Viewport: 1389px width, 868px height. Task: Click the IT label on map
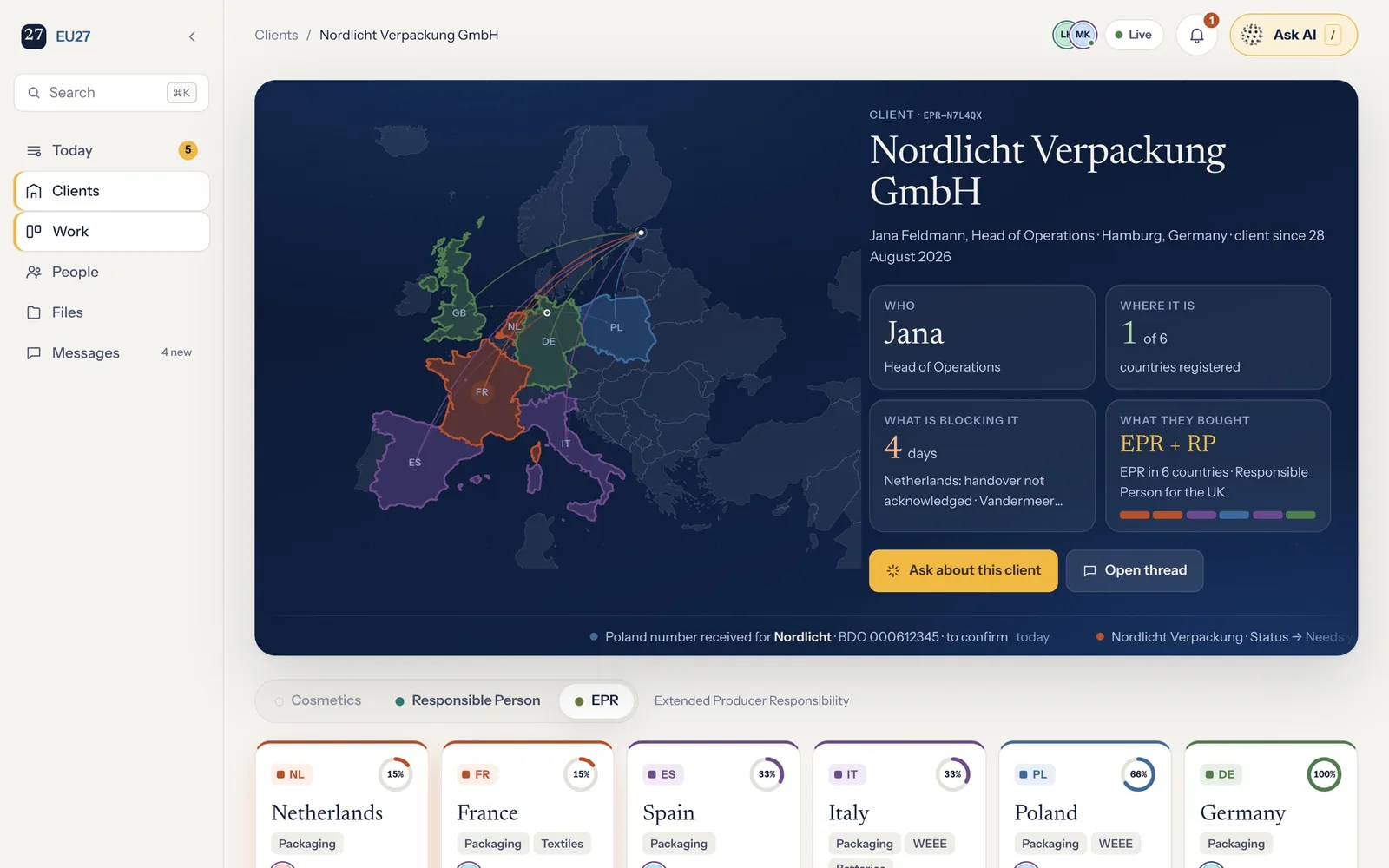tap(566, 444)
